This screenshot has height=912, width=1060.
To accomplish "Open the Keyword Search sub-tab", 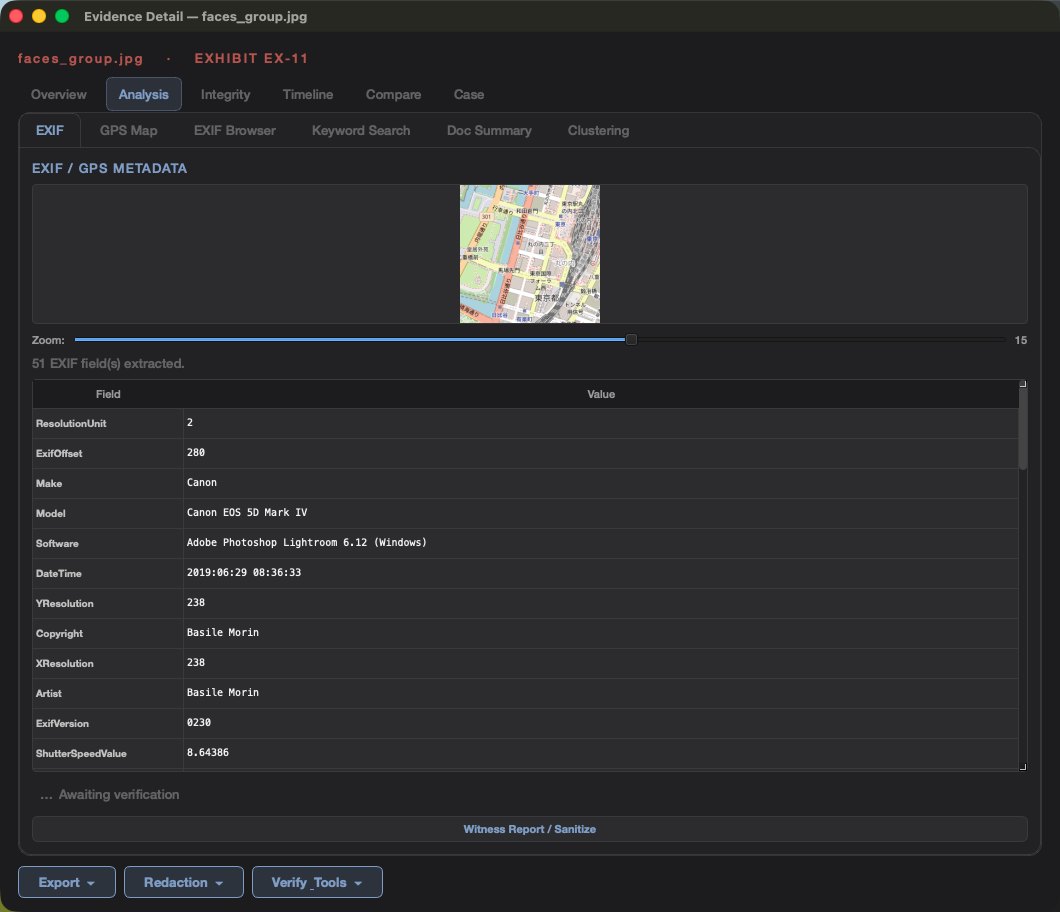I will 361,130.
